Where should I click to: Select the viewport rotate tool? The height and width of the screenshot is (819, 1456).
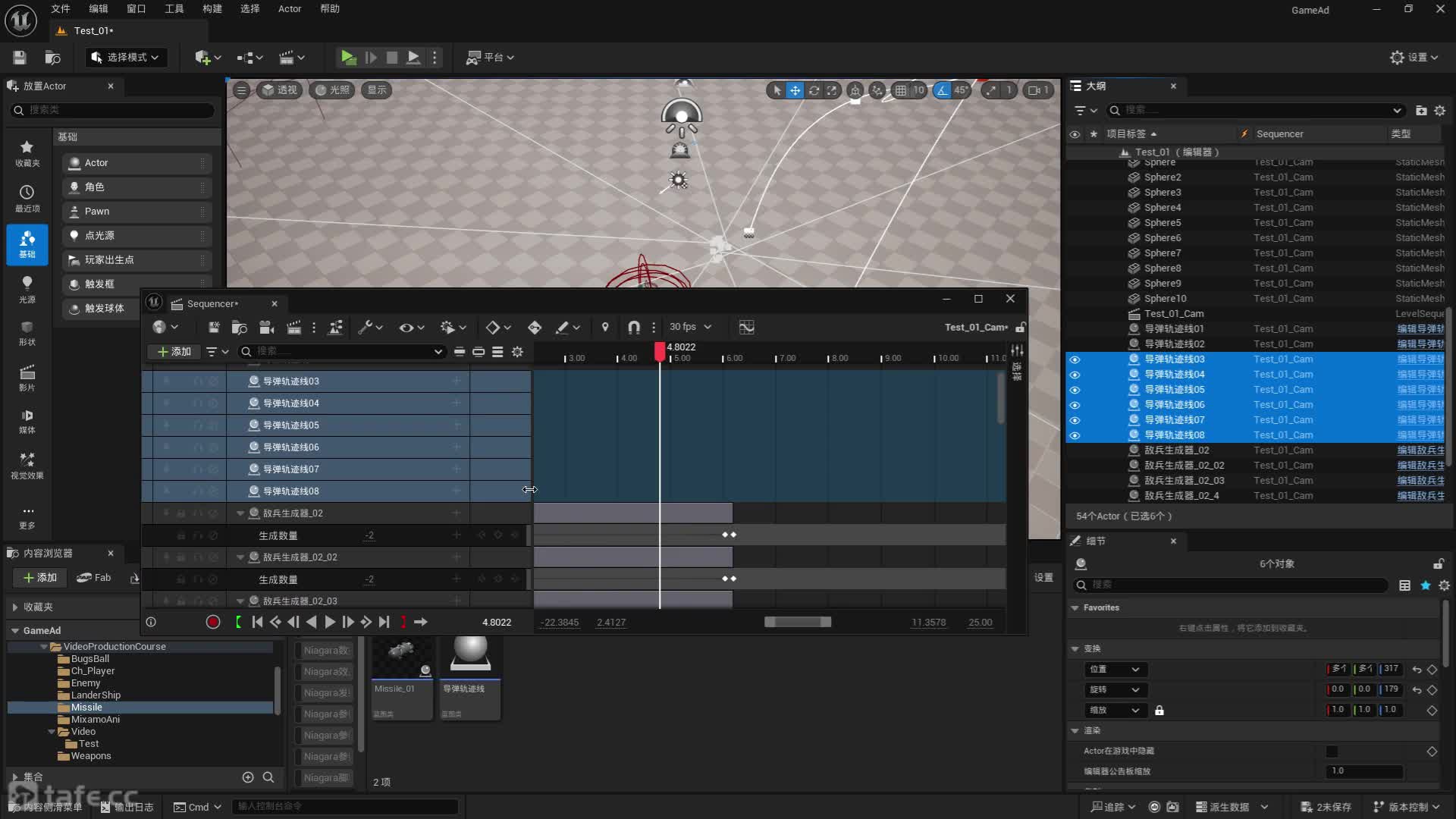pyautogui.click(x=814, y=90)
